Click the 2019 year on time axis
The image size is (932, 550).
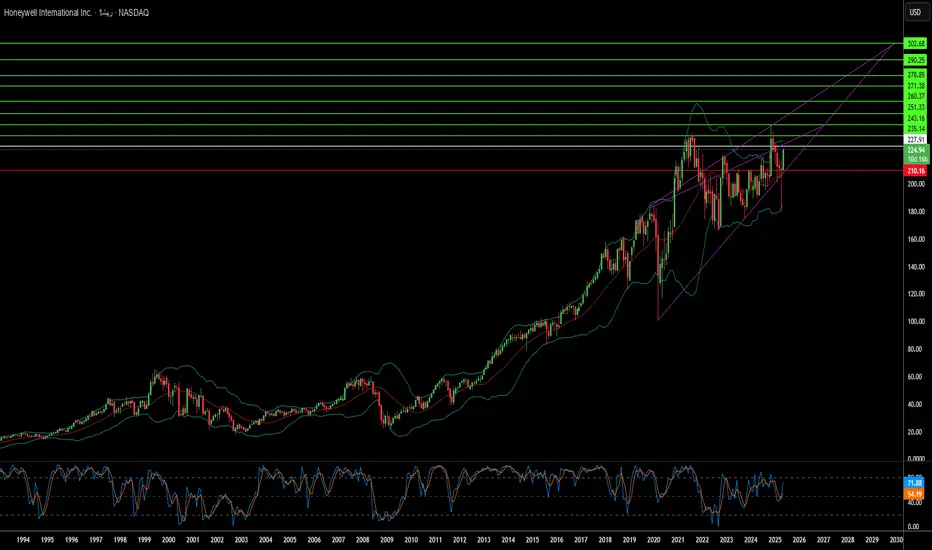629,540
